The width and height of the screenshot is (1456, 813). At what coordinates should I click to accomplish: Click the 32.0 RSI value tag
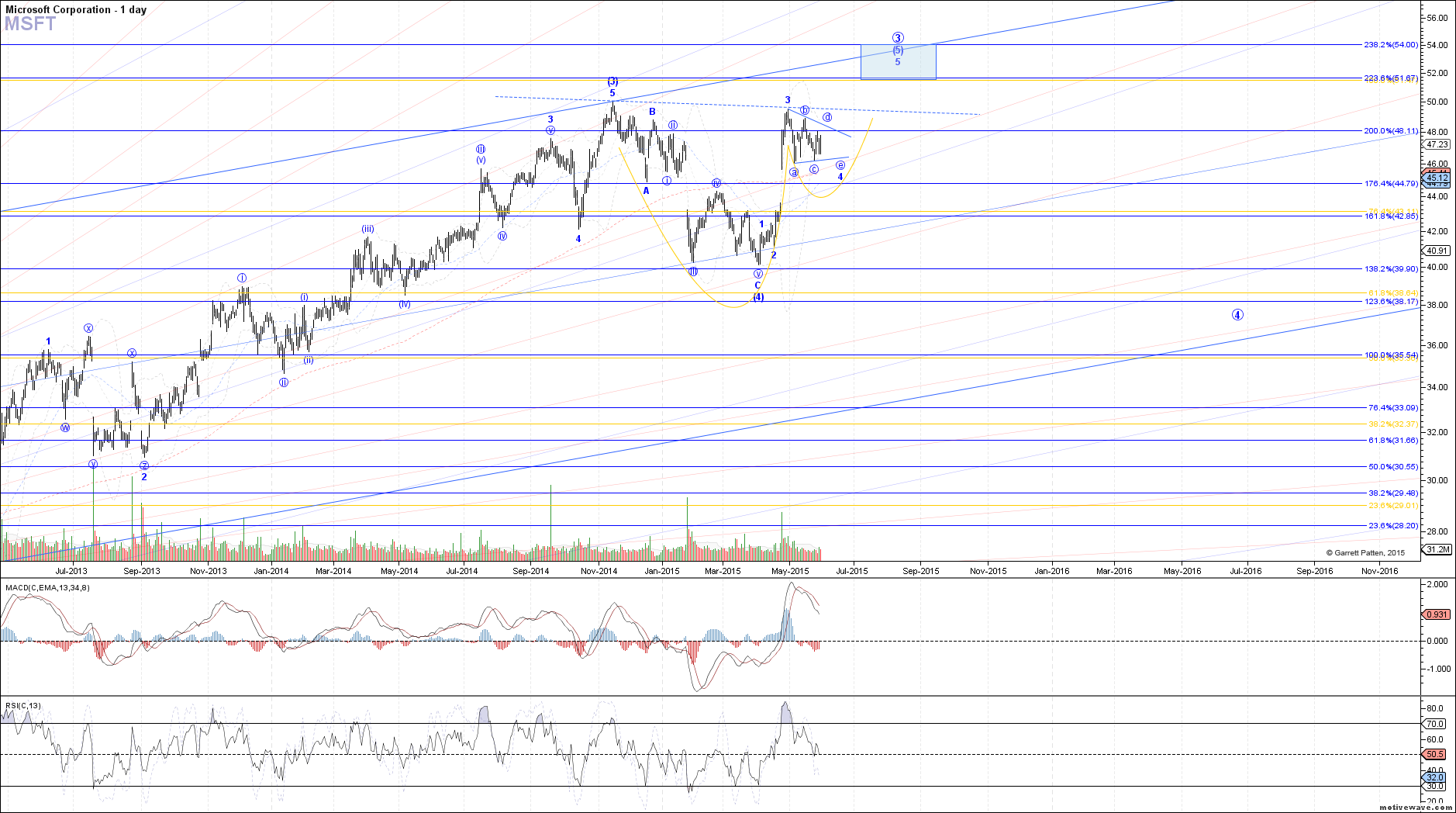click(x=1435, y=777)
